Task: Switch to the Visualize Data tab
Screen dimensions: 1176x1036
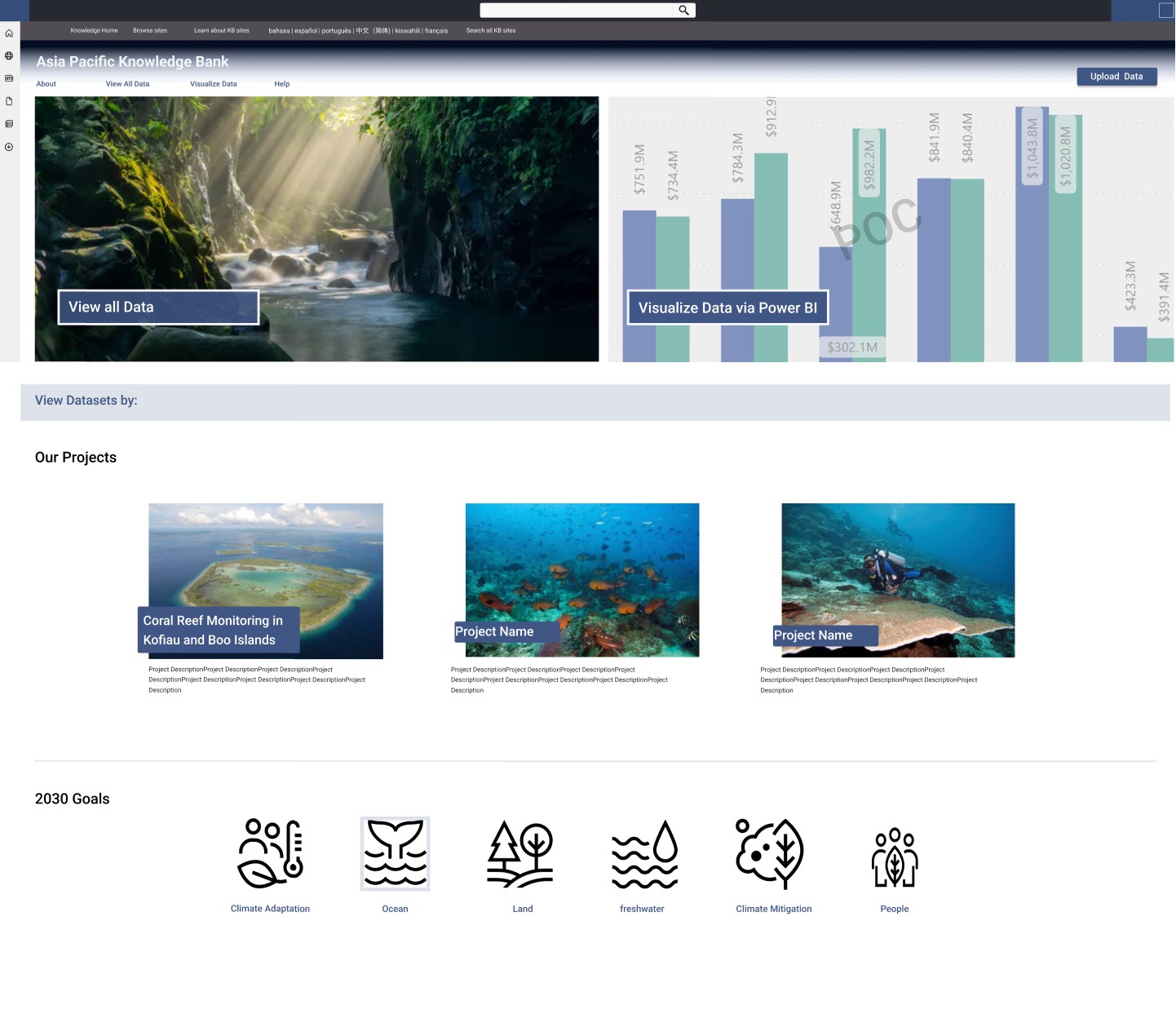Action: click(x=213, y=84)
